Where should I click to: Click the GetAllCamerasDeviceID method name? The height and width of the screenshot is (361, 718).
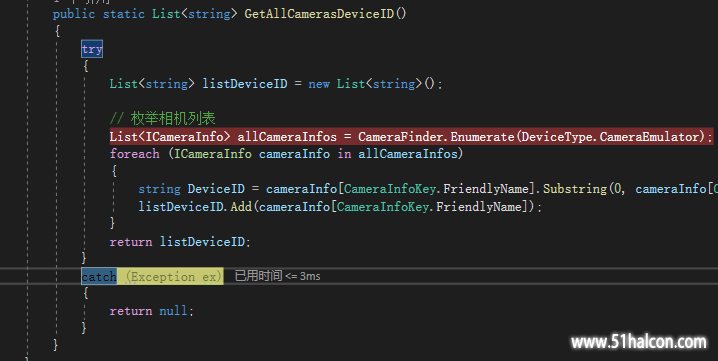[319, 14]
